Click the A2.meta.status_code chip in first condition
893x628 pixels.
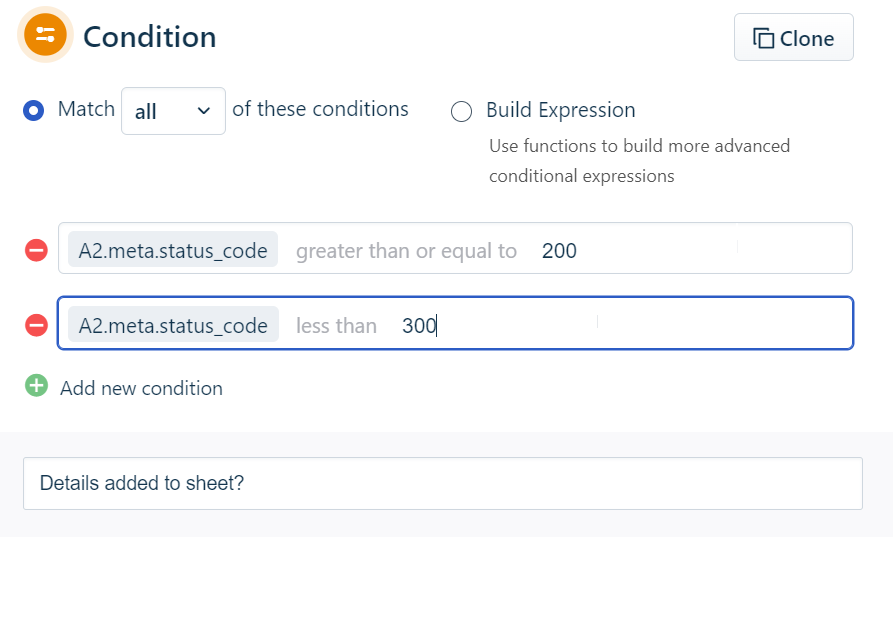(x=173, y=250)
